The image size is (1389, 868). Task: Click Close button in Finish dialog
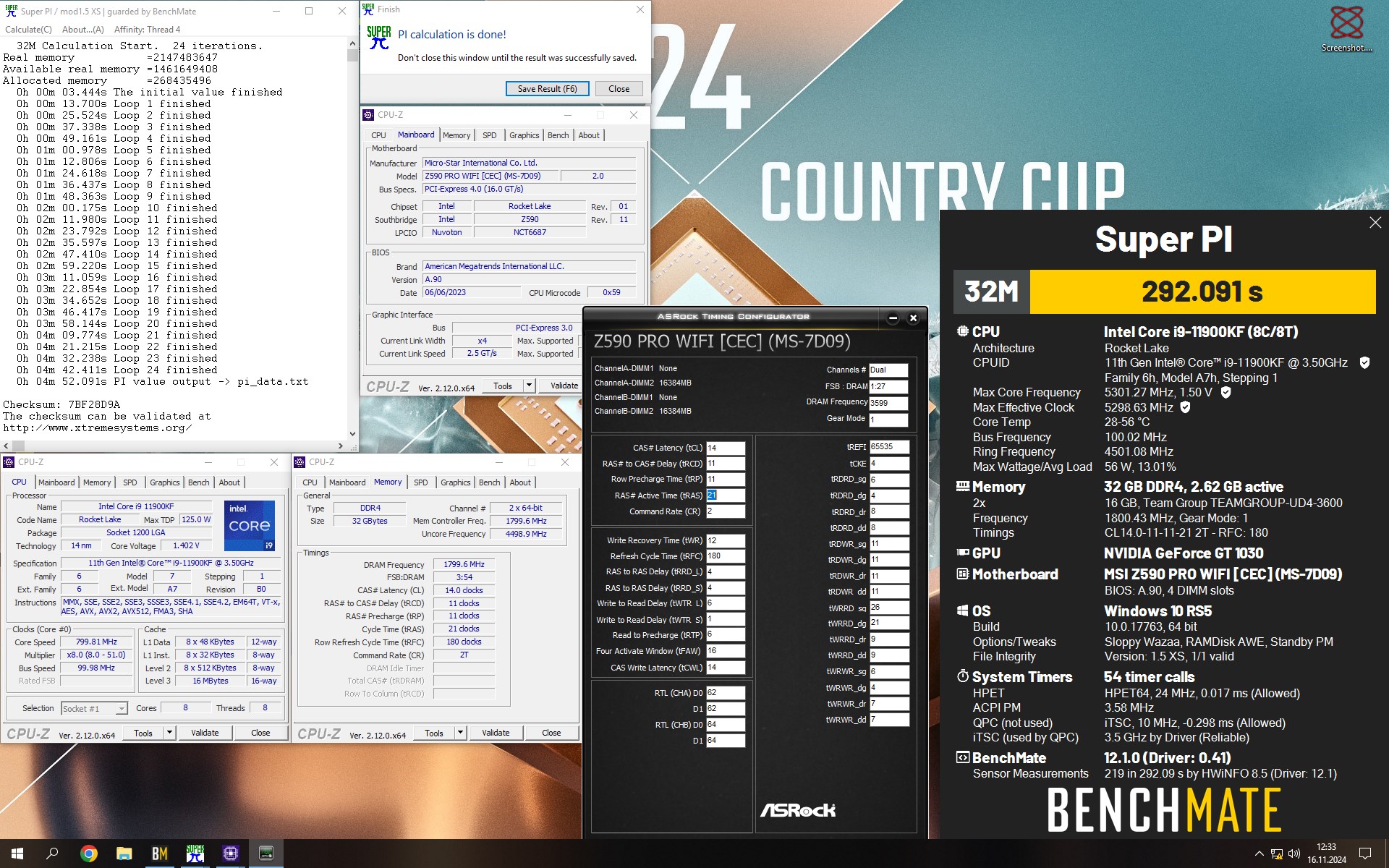tap(619, 89)
